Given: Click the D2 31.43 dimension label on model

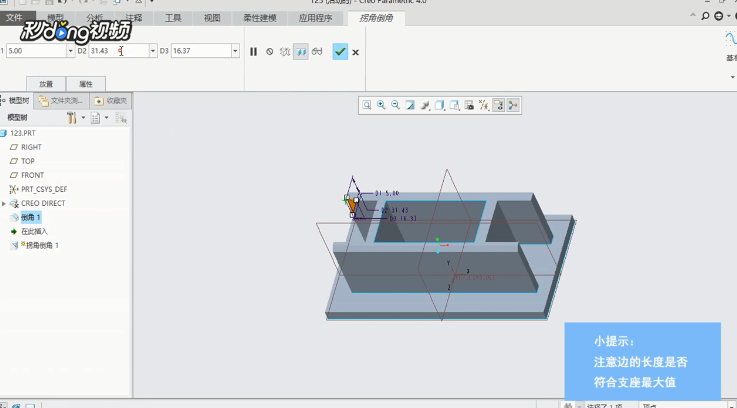Looking at the screenshot, I should (x=394, y=210).
